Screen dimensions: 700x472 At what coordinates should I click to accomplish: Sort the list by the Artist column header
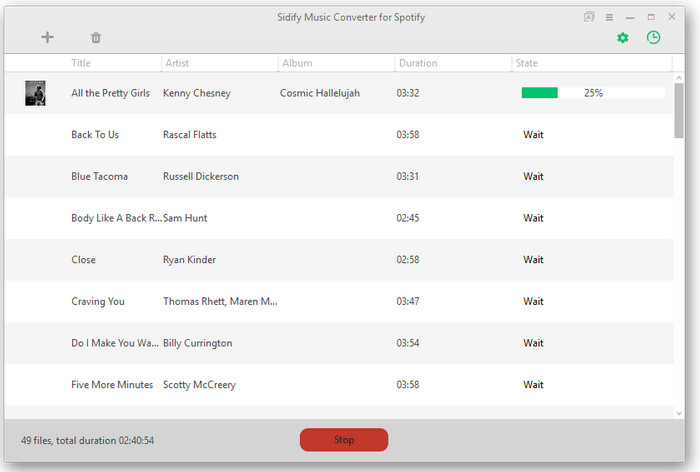point(177,63)
